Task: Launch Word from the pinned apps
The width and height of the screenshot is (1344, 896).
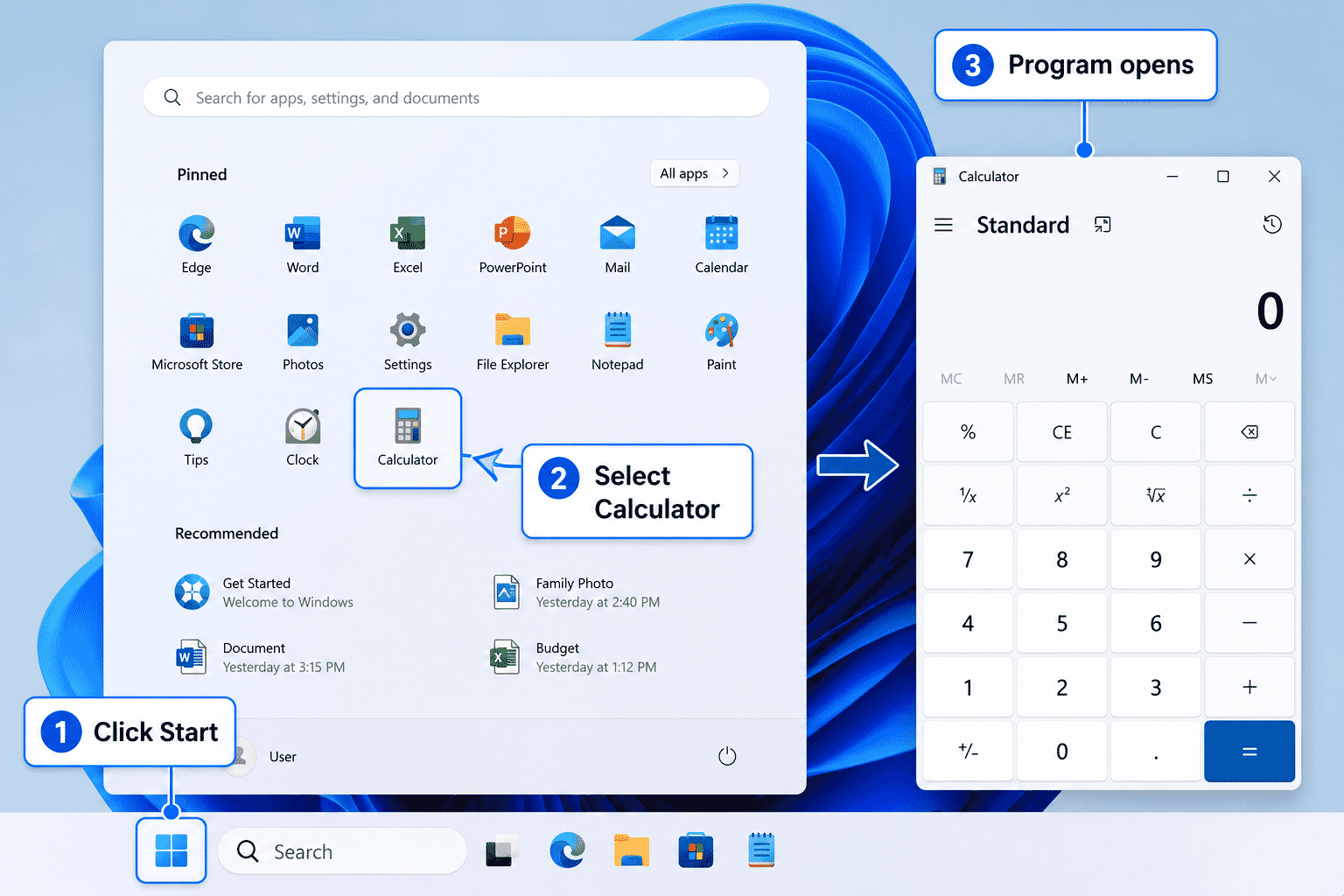Action: point(303,244)
